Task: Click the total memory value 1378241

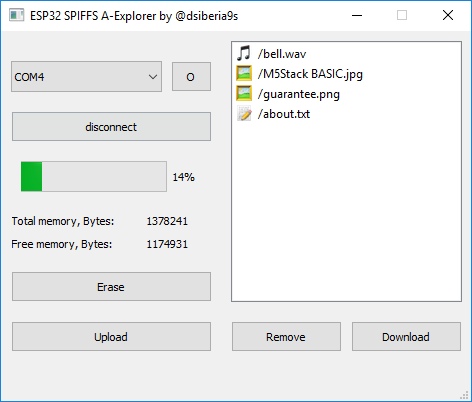Action: pos(167,221)
